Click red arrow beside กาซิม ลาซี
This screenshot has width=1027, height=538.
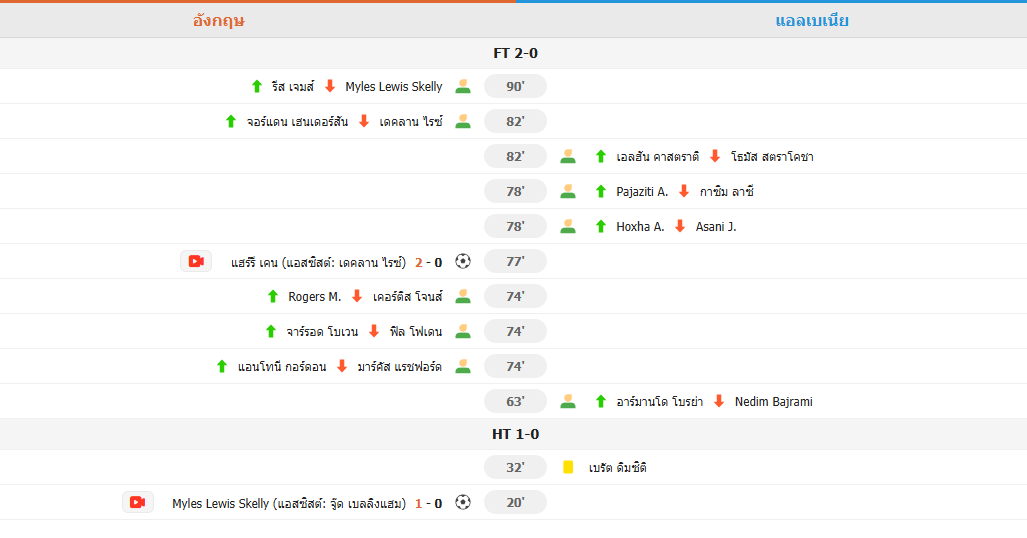point(684,191)
